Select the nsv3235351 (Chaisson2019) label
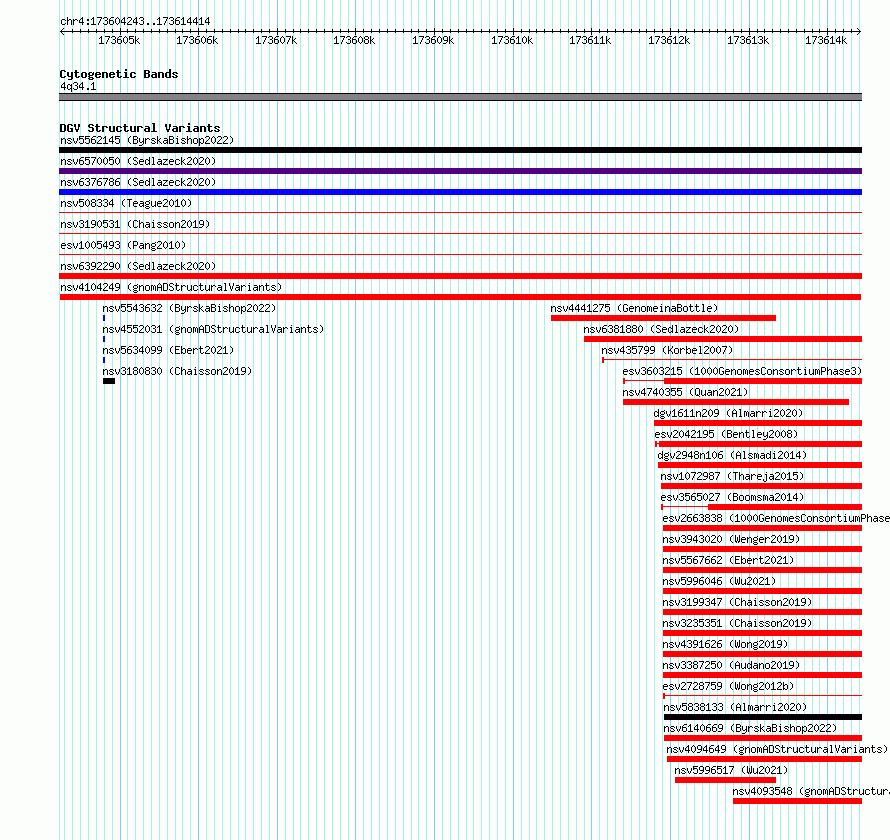 point(737,623)
